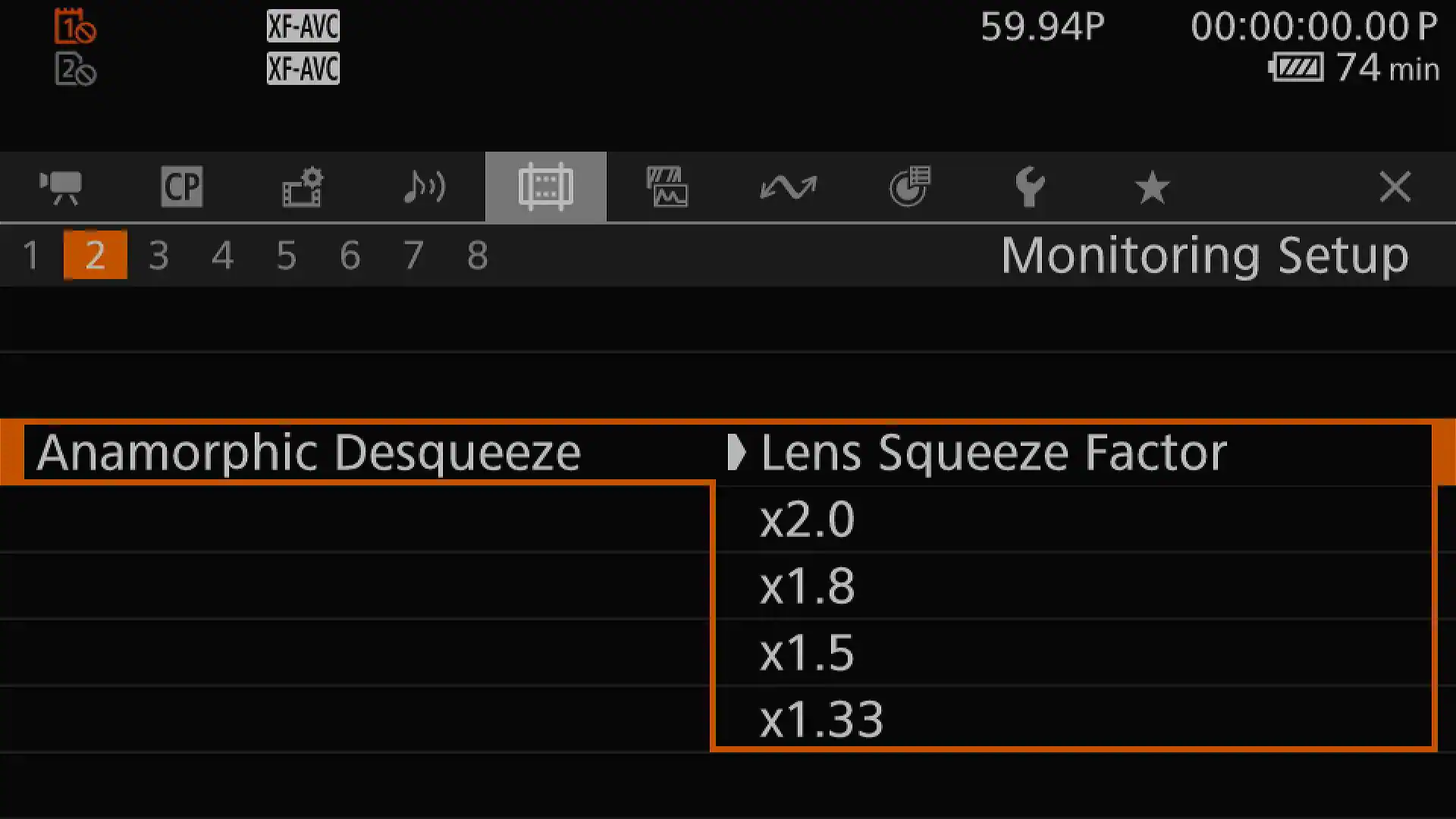The width and height of the screenshot is (1456, 819).
Task: Open the assistance functions menu icon
Action: pyautogui.click(x=667, y=187)
